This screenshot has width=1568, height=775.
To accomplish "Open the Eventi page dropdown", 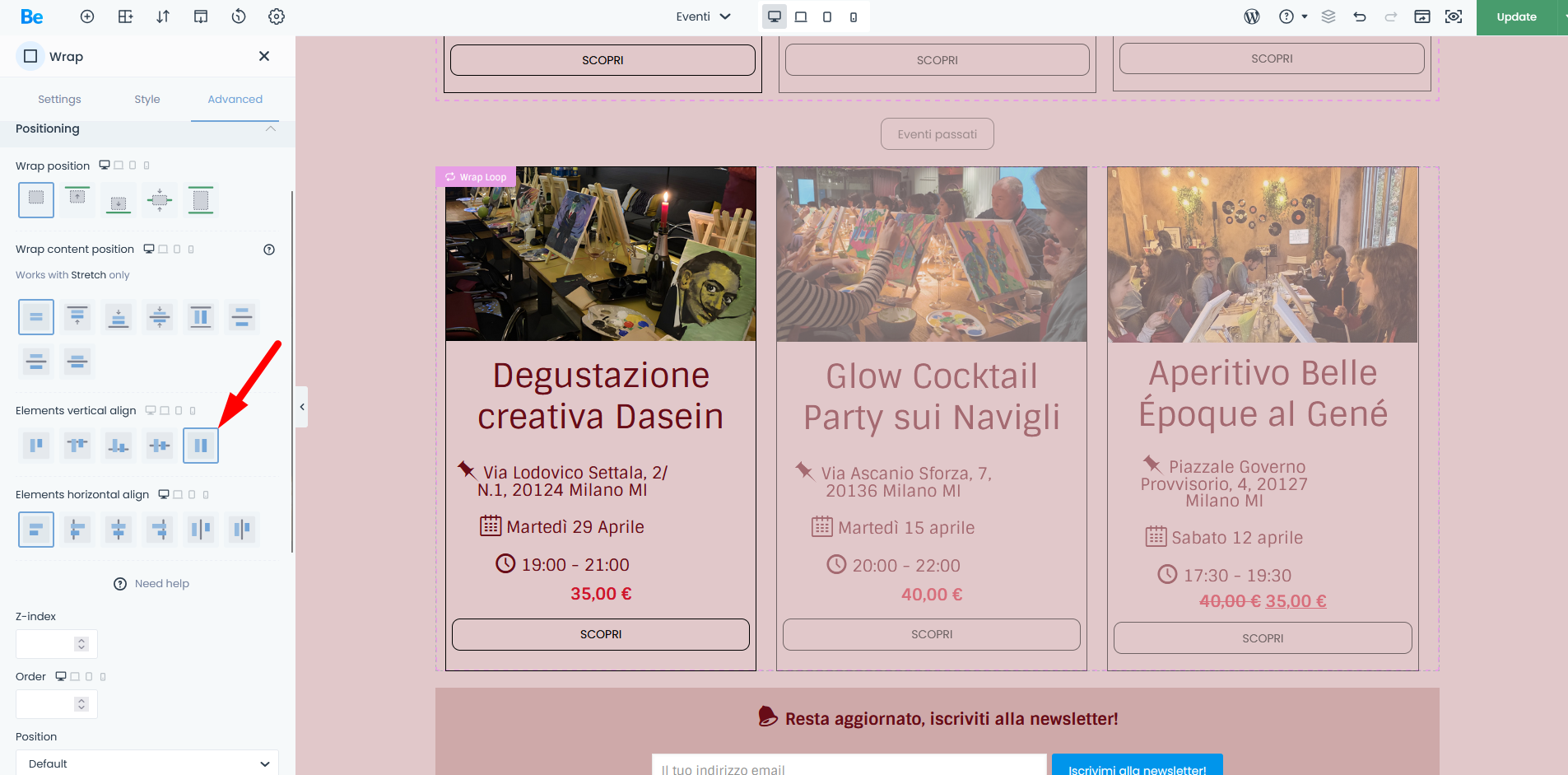I will [703, 16].
